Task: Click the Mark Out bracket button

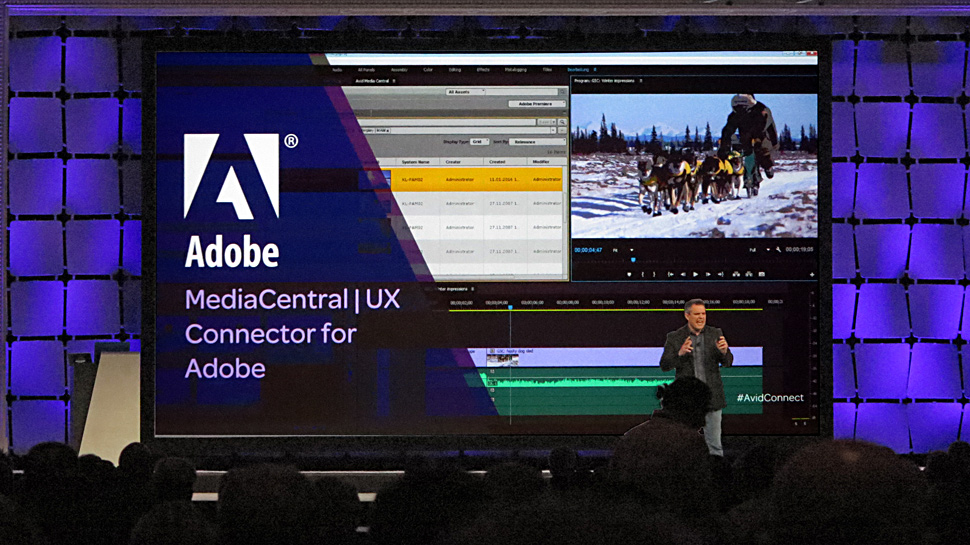Action: pyautogui.click(x=654, y=274)
